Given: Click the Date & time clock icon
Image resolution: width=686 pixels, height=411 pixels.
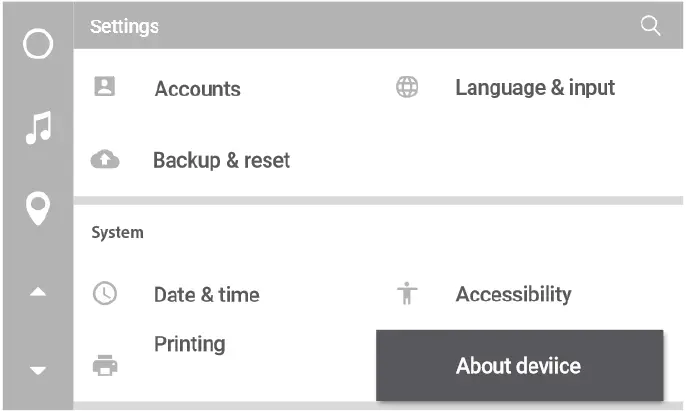Looking at the screenshot, I should 105,294.
